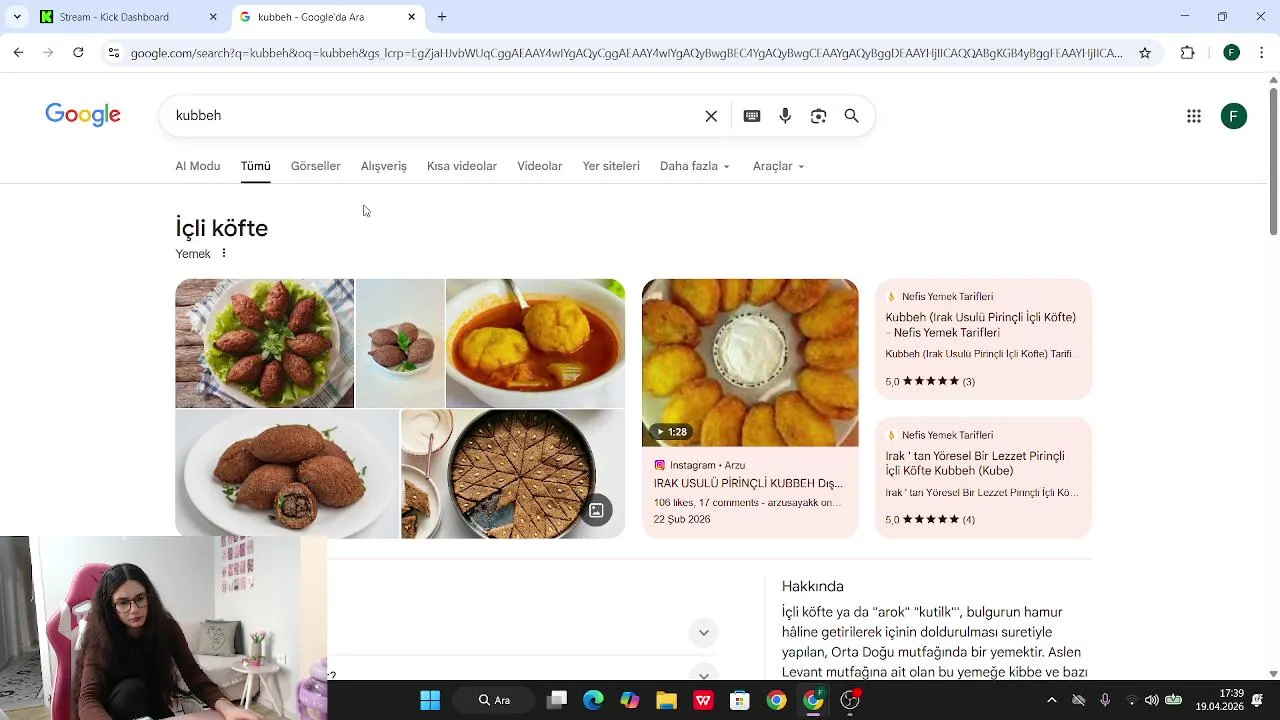
Task: Open the Instagram Arzu kubbeh video
Action: (750, 408)
